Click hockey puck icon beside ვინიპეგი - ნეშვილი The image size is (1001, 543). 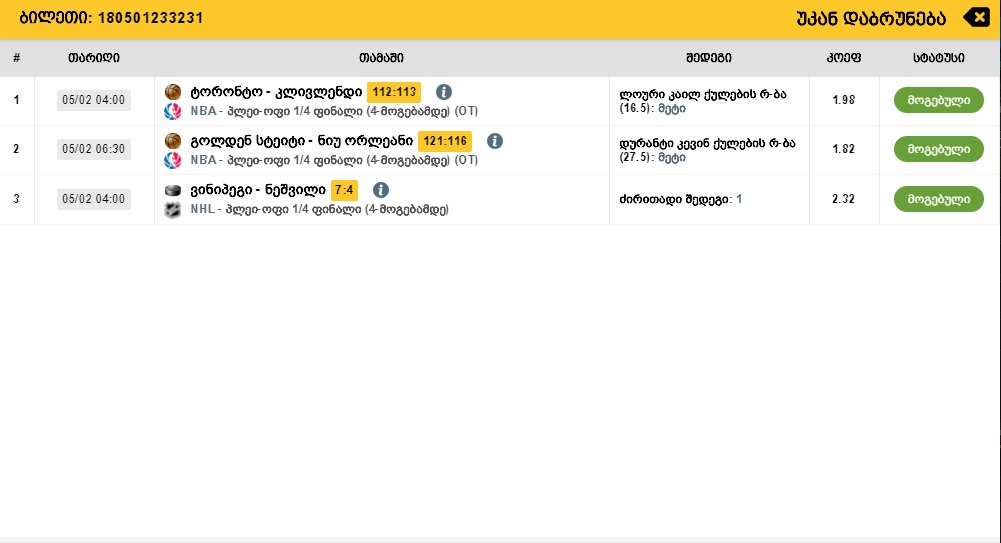click(x=173, y=190)
